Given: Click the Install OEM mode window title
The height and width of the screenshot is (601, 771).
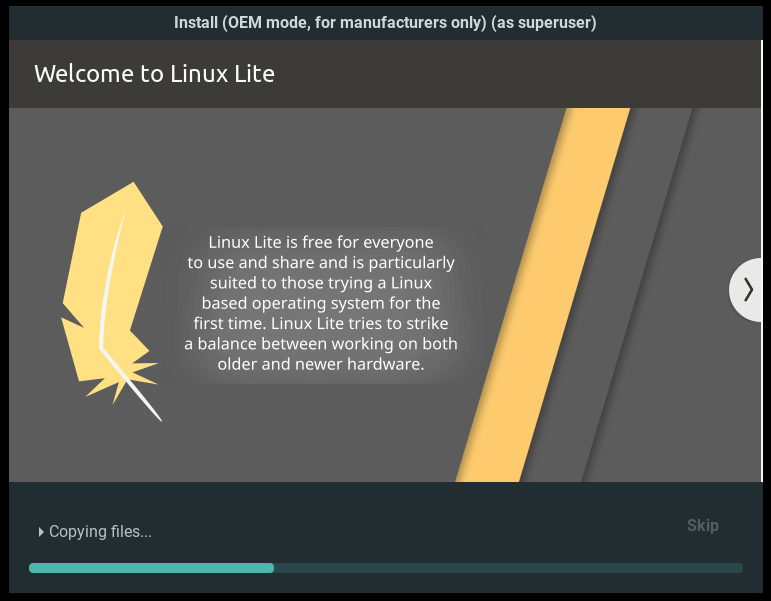Looking at the screenshot, I should 330,22.
